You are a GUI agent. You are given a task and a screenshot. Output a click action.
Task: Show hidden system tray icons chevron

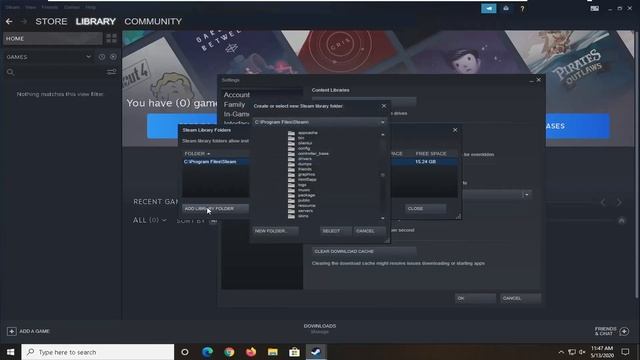(x=561, y=352)
